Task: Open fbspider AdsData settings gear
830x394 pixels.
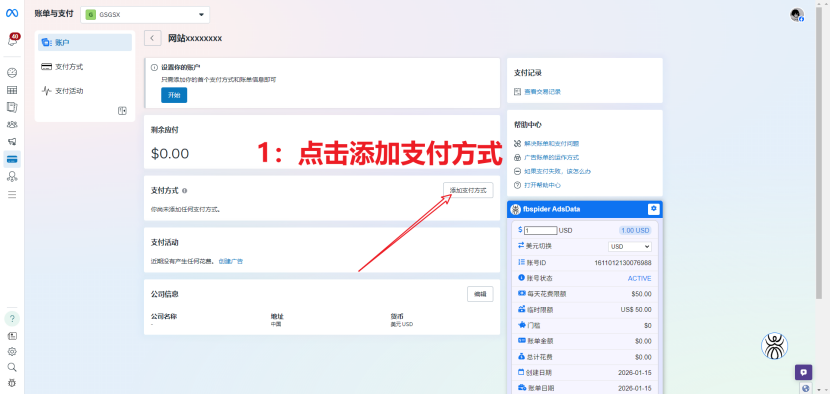Action: [x=654, y=209]
